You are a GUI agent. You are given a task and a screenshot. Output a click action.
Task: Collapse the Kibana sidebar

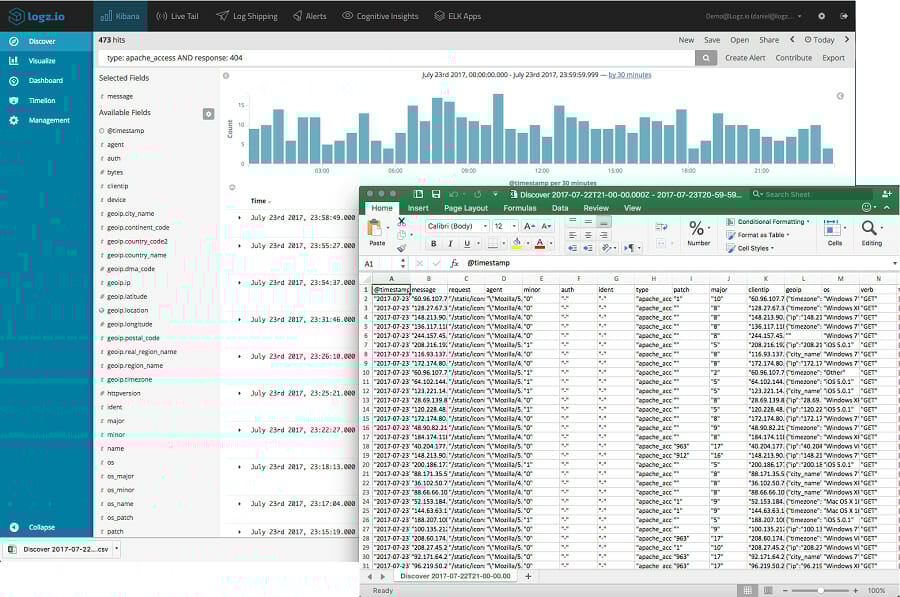(41, 527)
